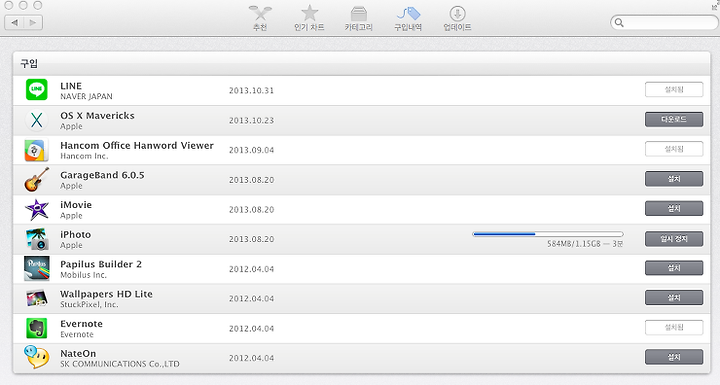Image resolution: width=720 pixels, height=385 pixels.
Task: Install Papilus Builder 2
Action: pyautogui.click(x=674, y=268)
